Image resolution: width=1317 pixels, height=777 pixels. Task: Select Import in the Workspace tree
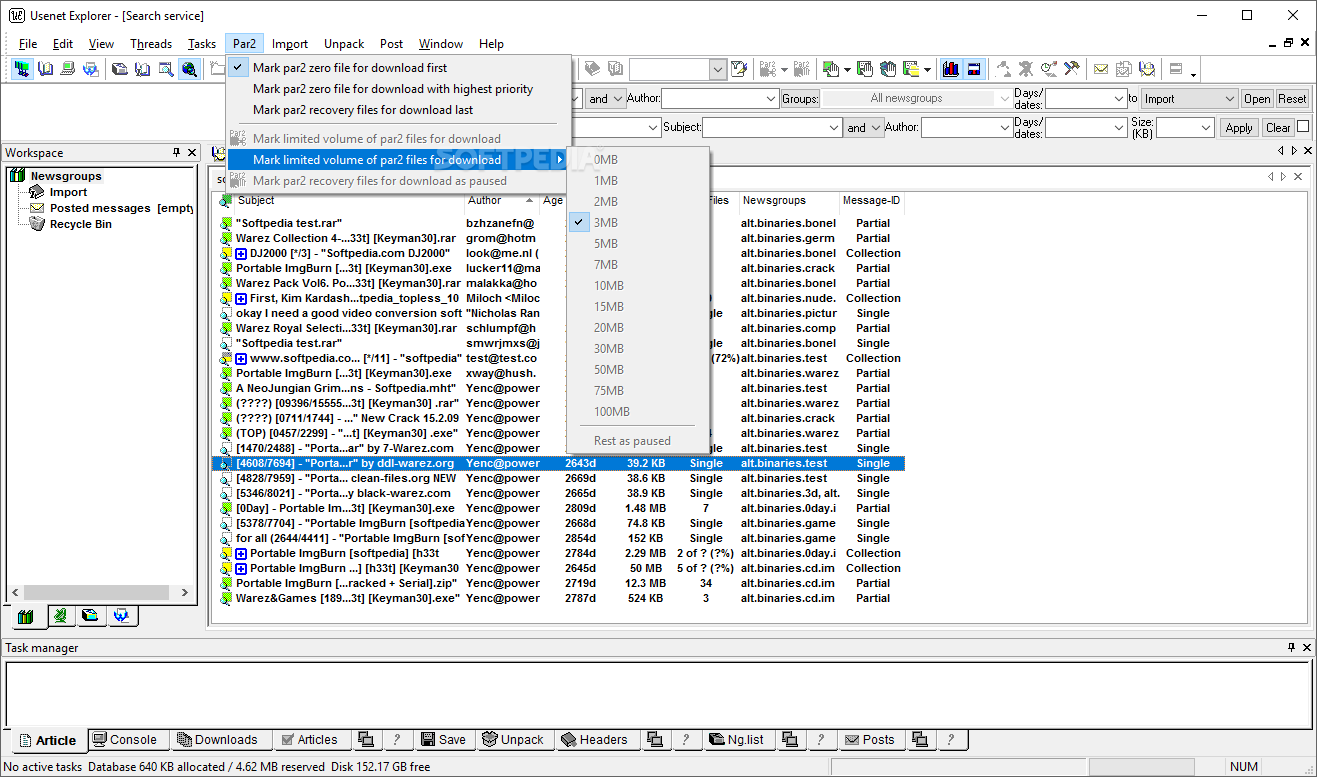pos(68,192)
